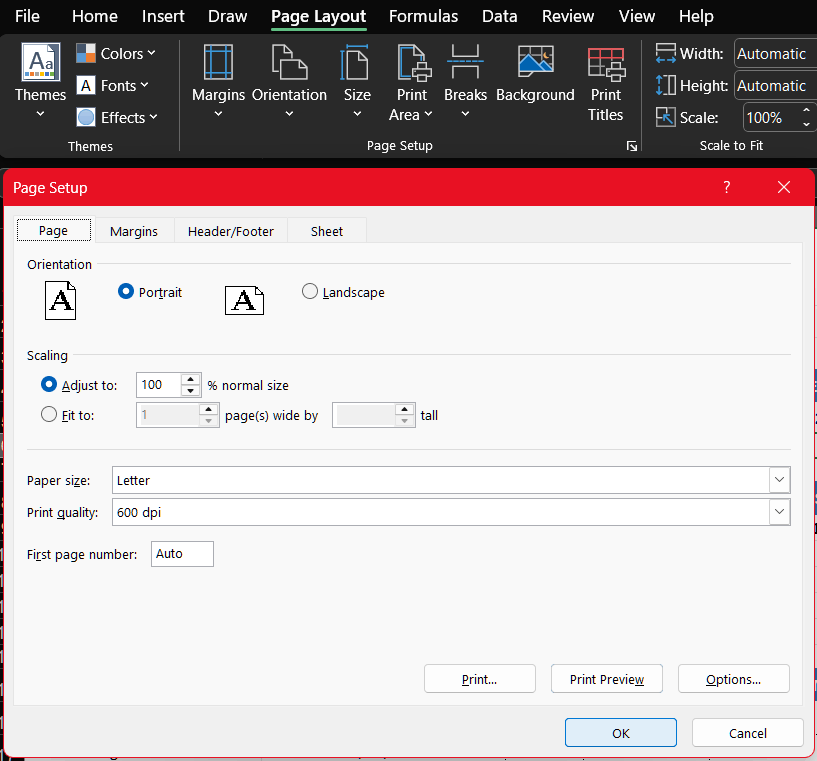Click the Print Preview button
The image size is (817, 761).
click(607, 679)
